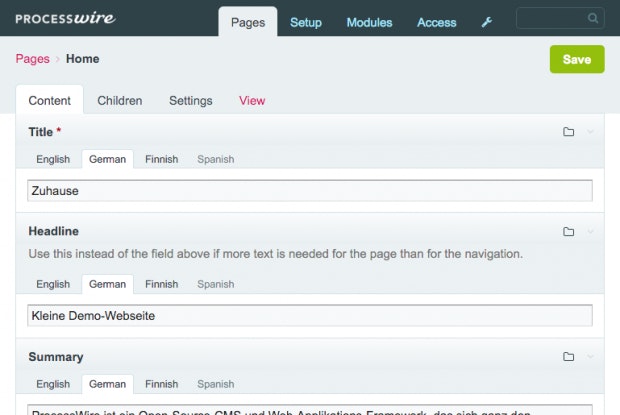Open the Setup menu

click(x=306, y=23)
